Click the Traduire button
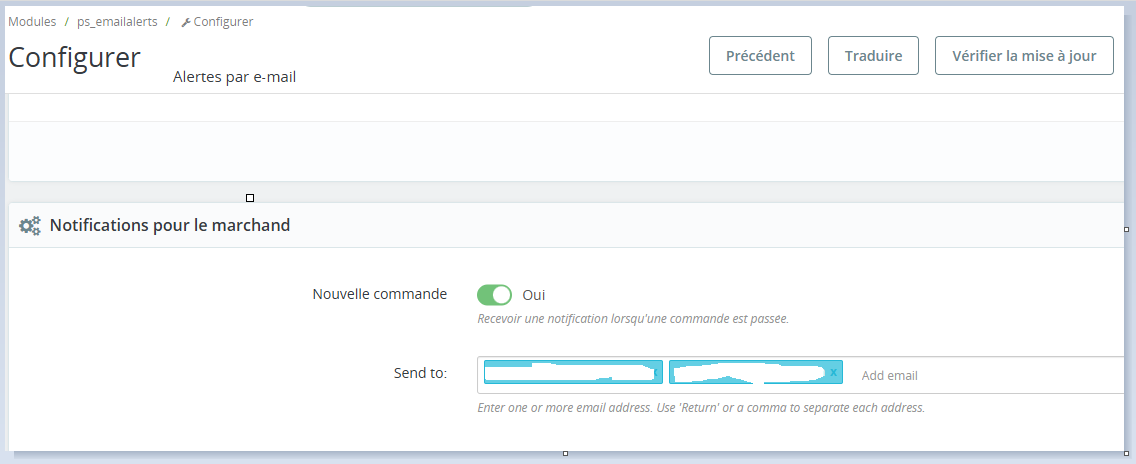Viewport: 1136px width, 464px height. [x=873, y=56]
